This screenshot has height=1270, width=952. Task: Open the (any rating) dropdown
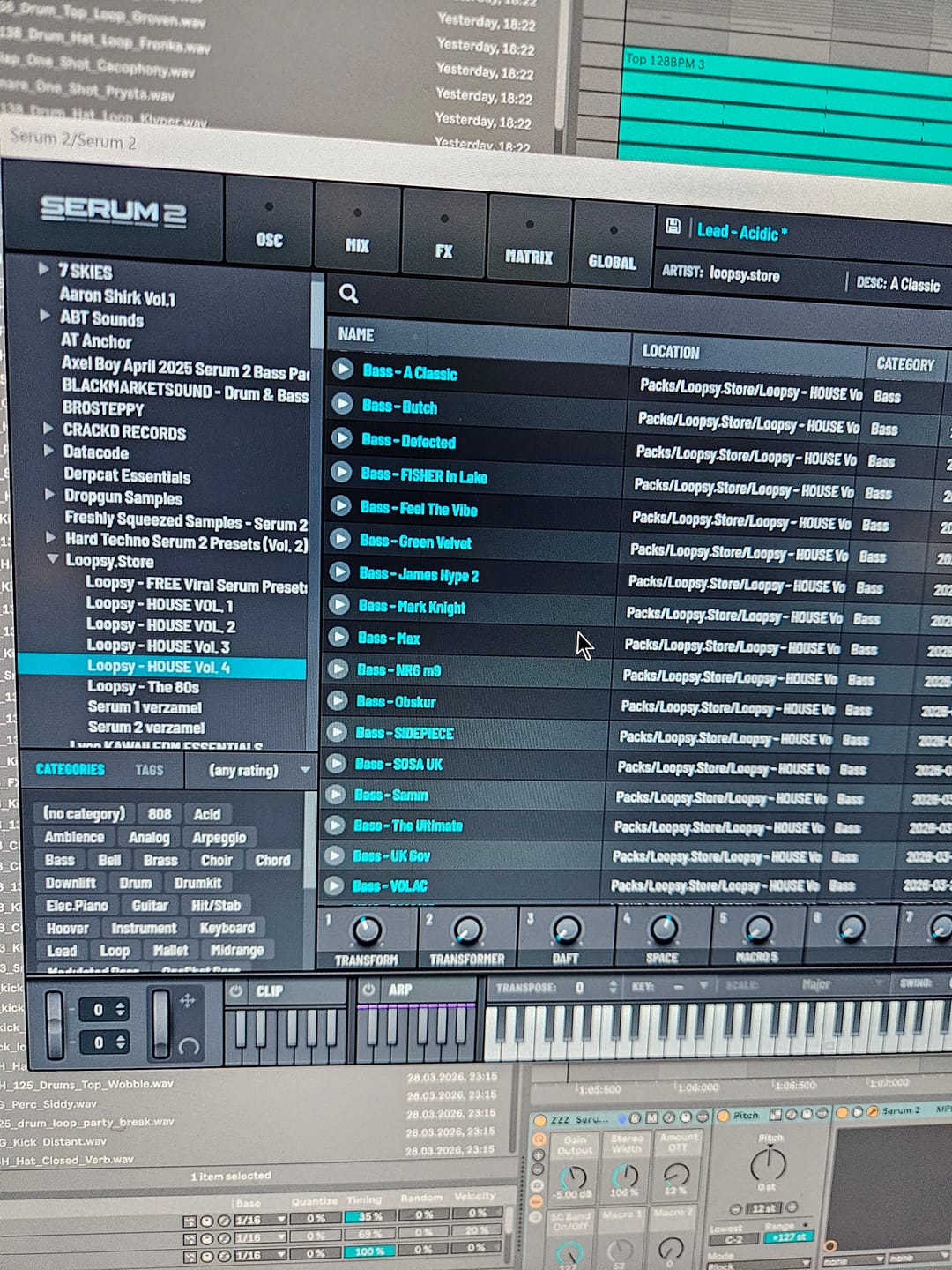click(x=251, y=770)
